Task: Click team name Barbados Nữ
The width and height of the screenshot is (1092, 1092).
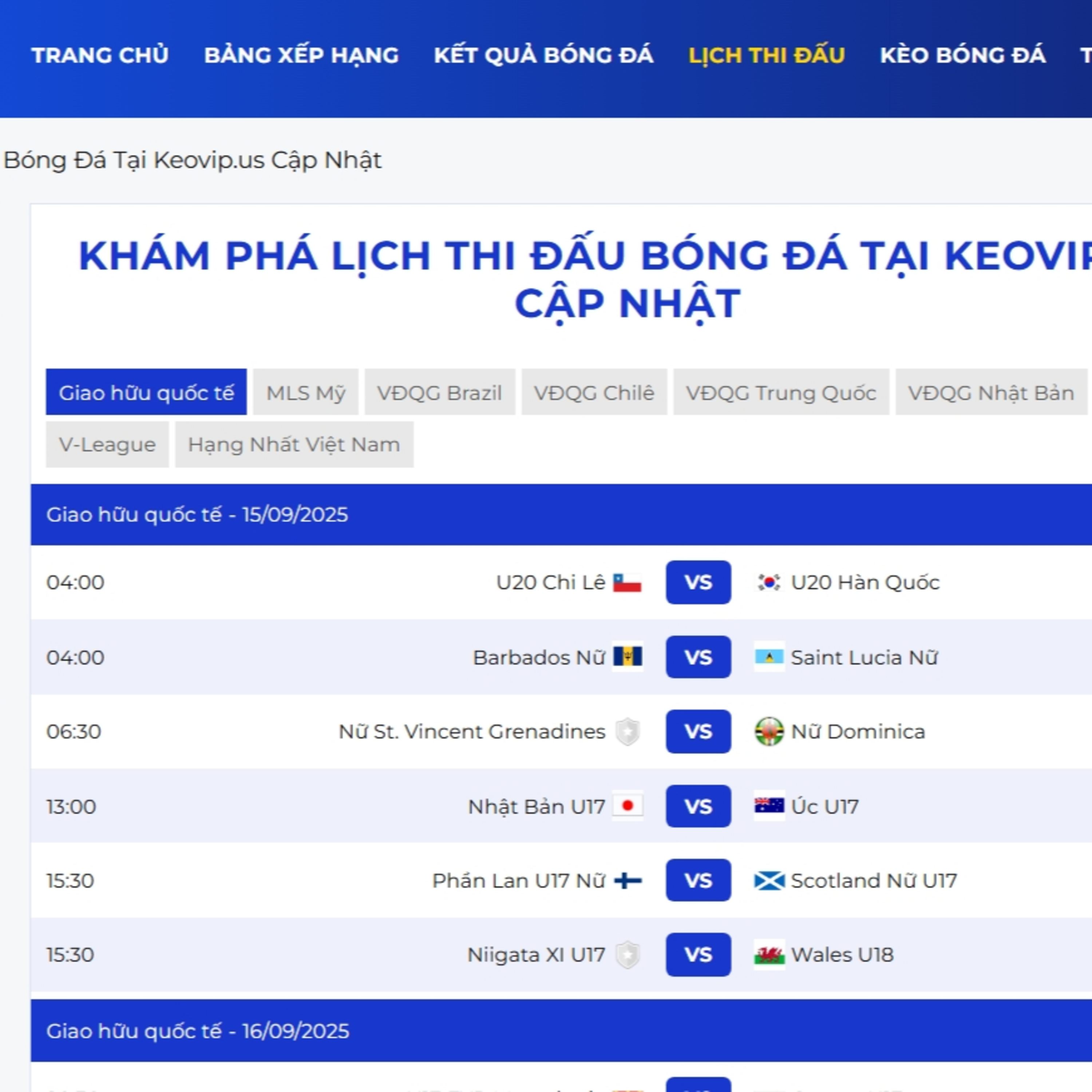Action: click(x=539, y=657)
